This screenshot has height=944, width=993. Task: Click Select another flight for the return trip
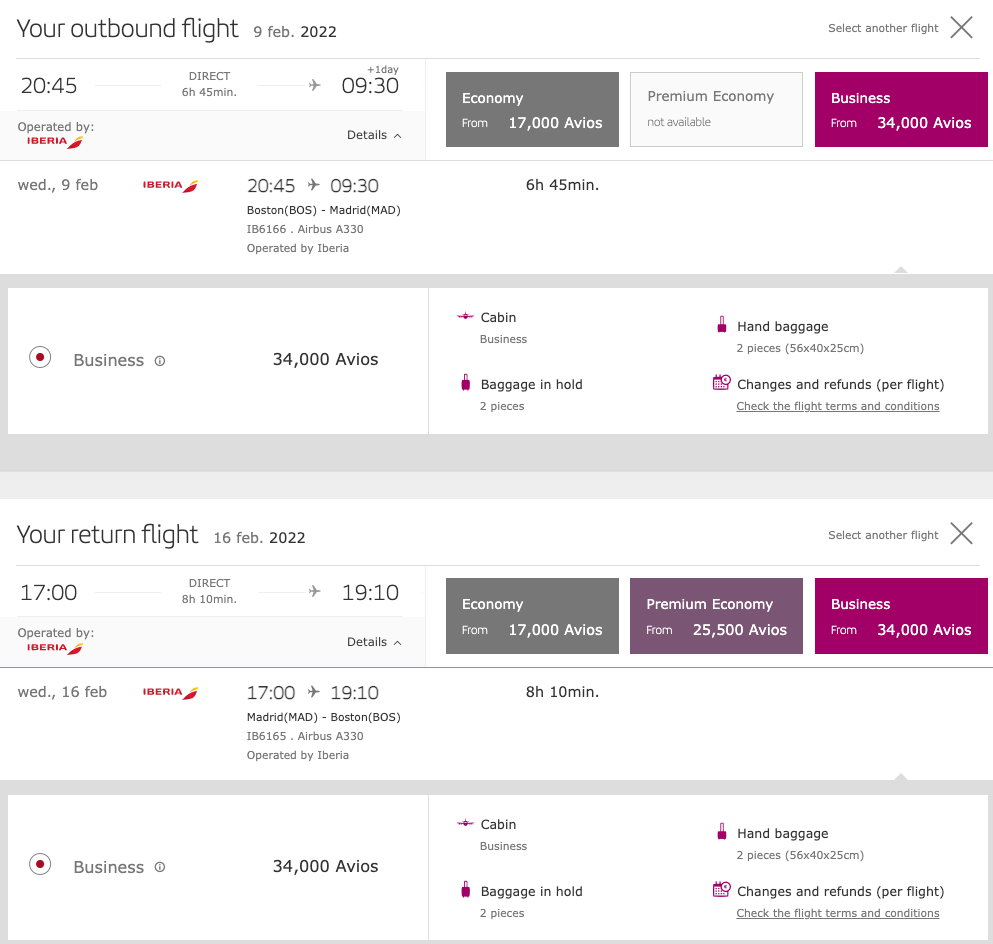882,534
